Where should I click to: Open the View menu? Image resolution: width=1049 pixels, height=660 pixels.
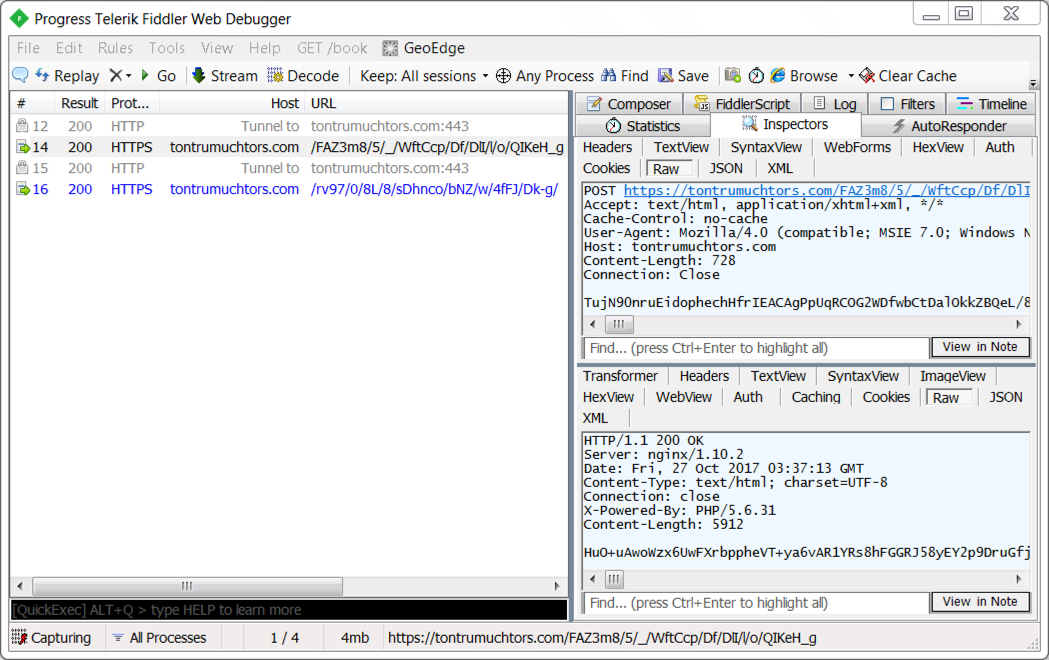(x=217, y=48)
